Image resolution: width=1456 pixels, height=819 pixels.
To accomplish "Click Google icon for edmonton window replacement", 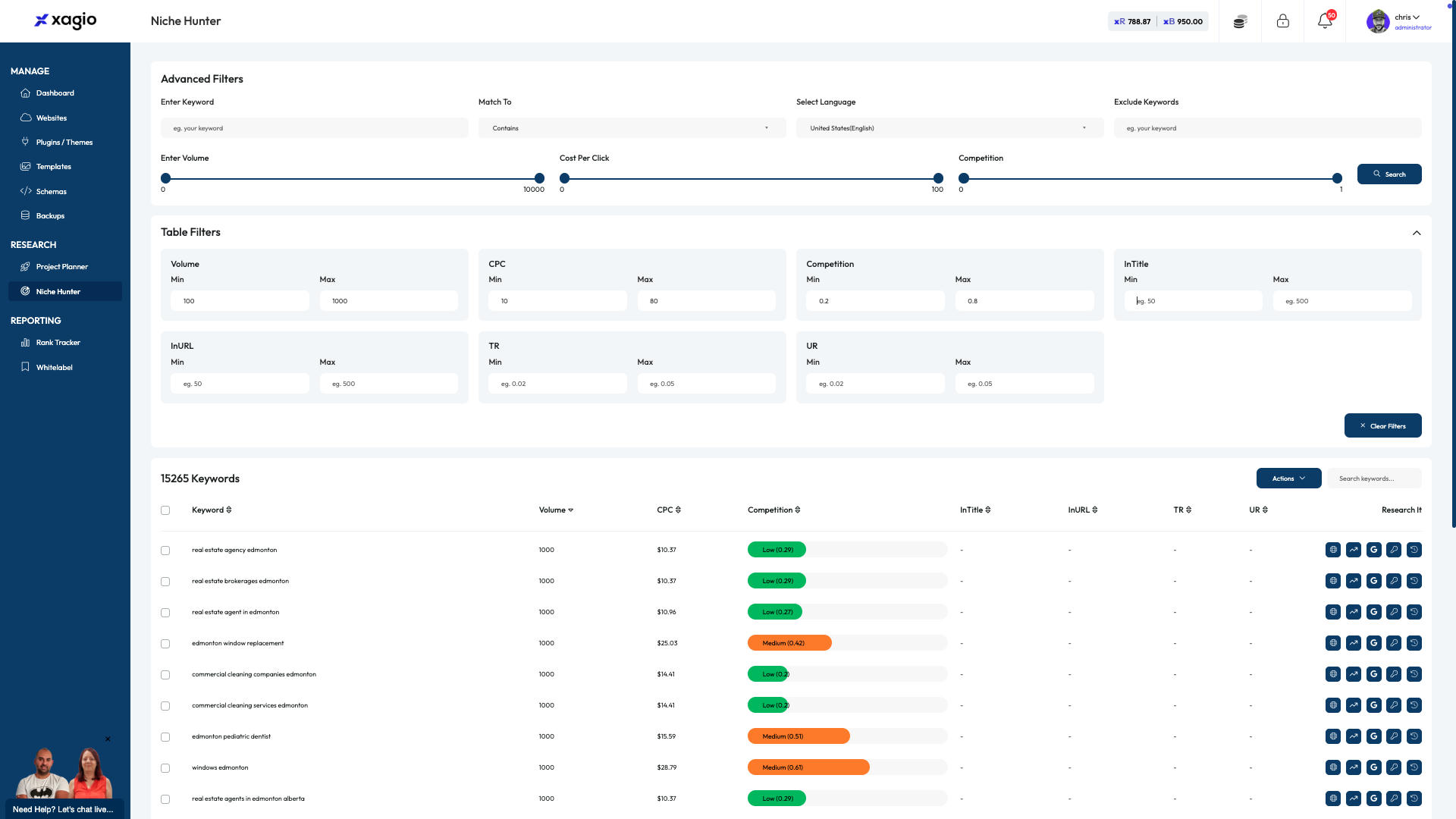I will 1373,643.
